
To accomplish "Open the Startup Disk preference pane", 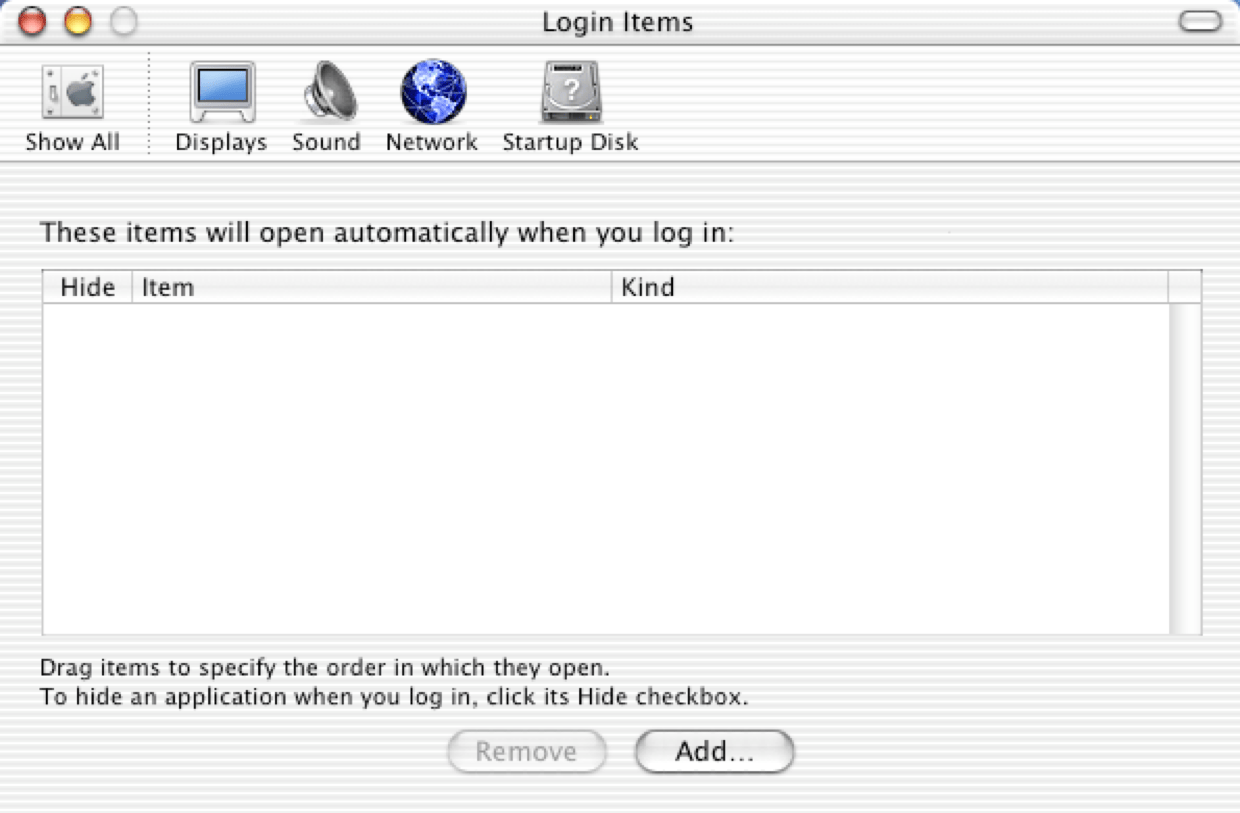I will point(570,107).
